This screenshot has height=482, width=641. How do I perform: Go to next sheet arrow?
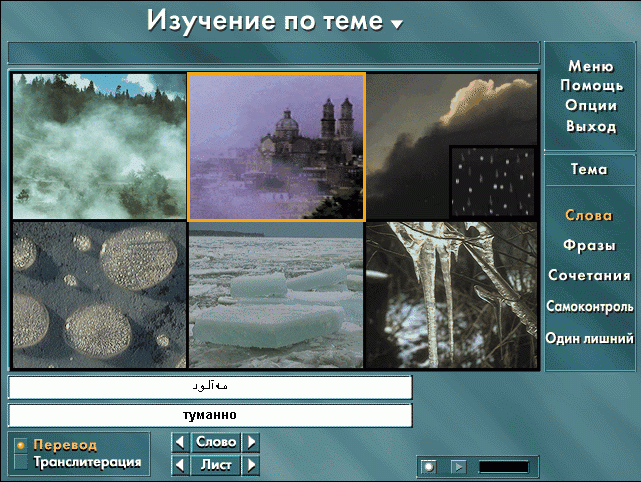(251, 465)
